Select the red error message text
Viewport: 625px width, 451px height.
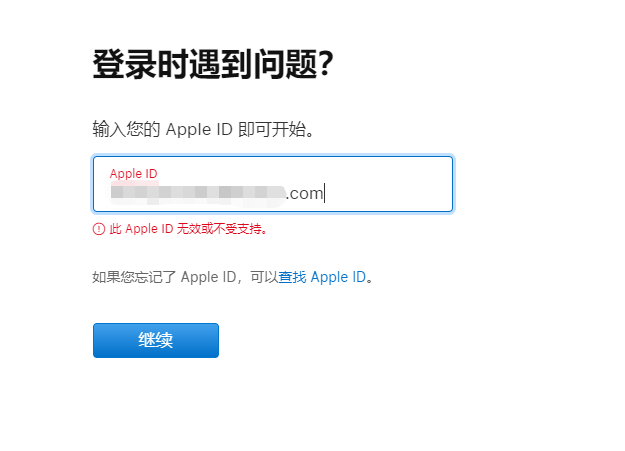pos(188,229)
